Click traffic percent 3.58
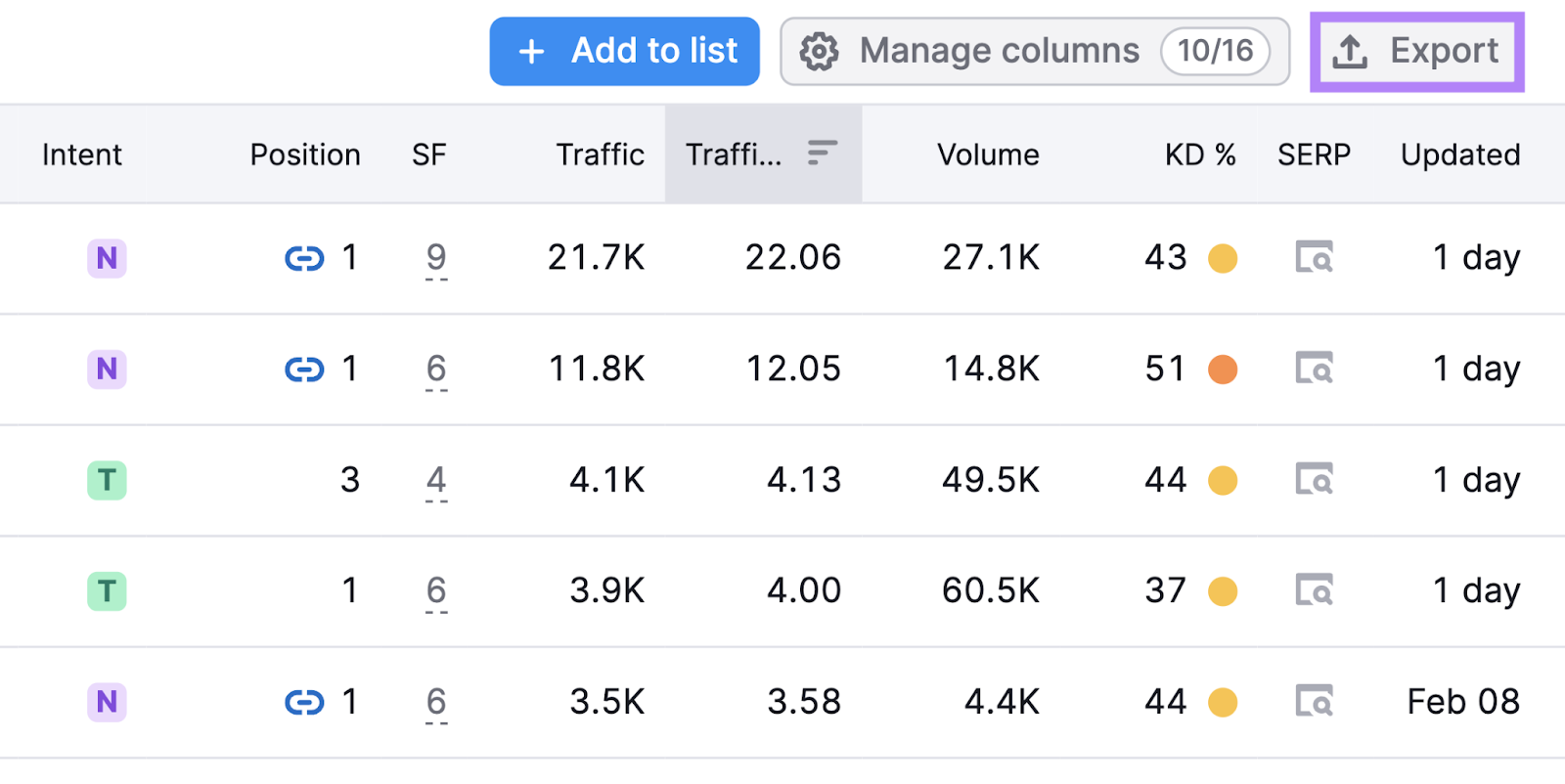The width and height of the screenshot is (1565, 784). pos(804,702)
